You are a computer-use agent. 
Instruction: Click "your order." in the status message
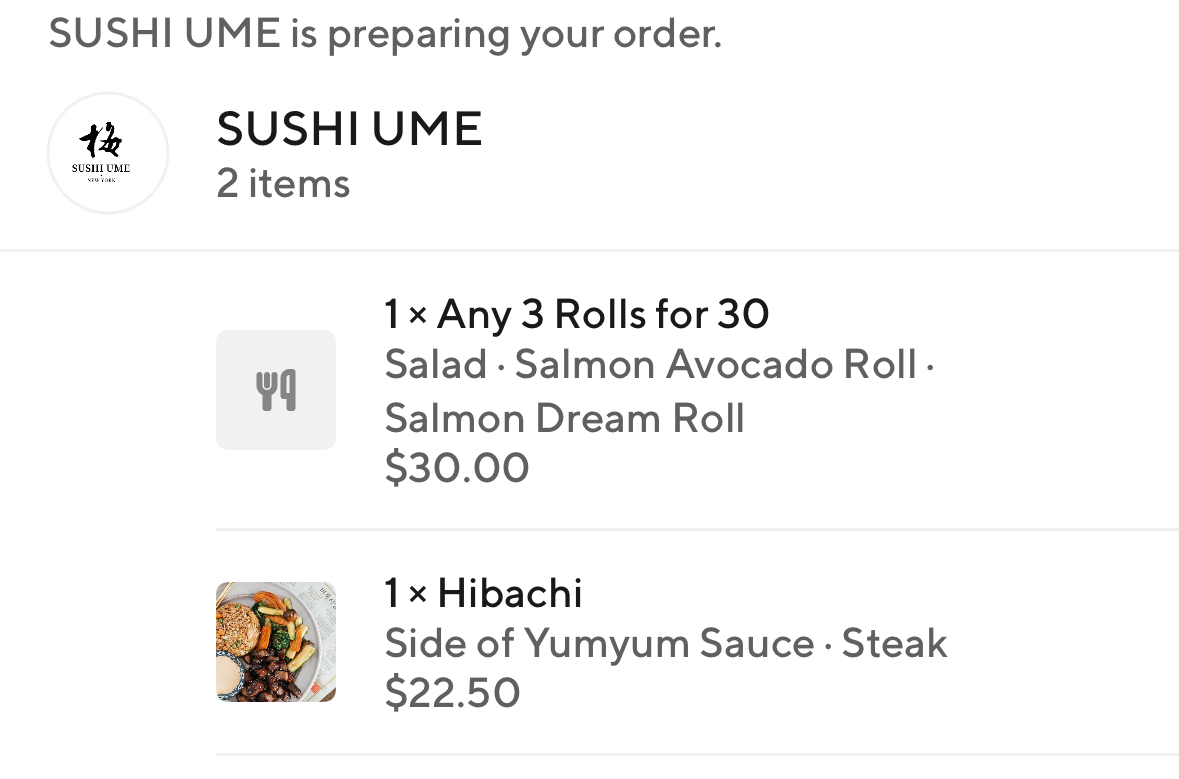[x=620, y=34]
